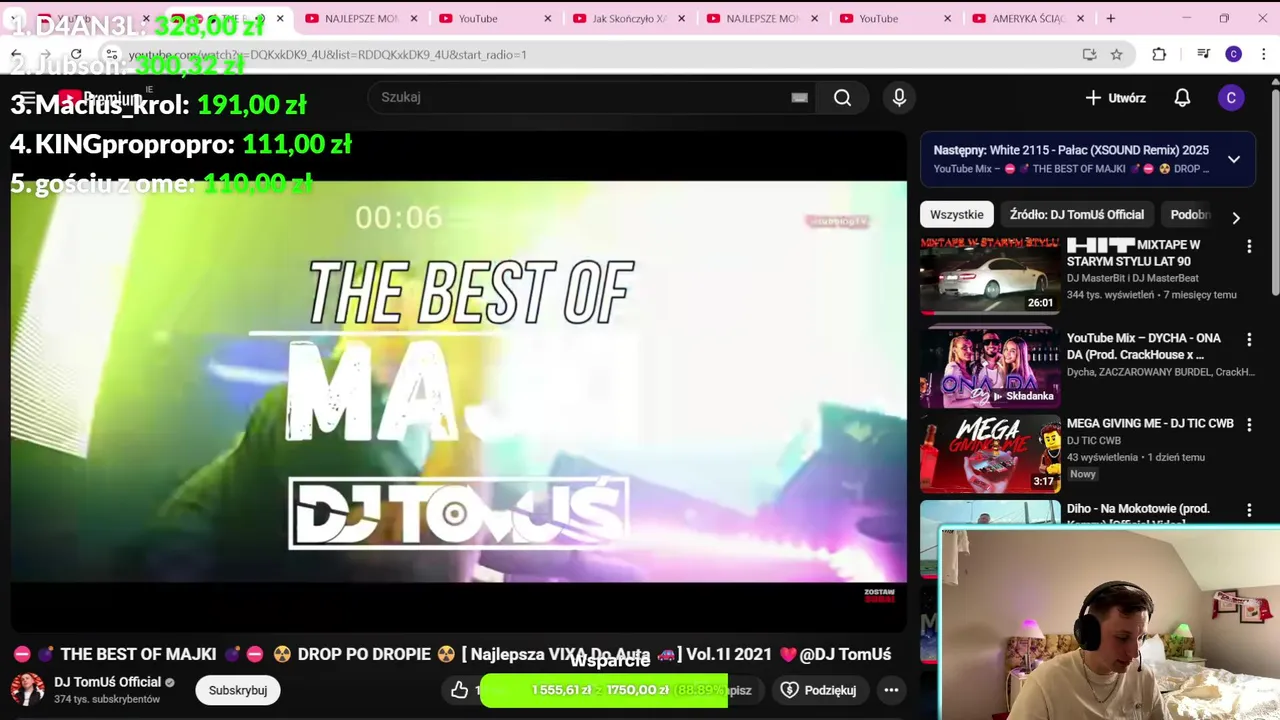
Task: Open options for Diho Na Mokotowie video
Action: point(1248,510)
